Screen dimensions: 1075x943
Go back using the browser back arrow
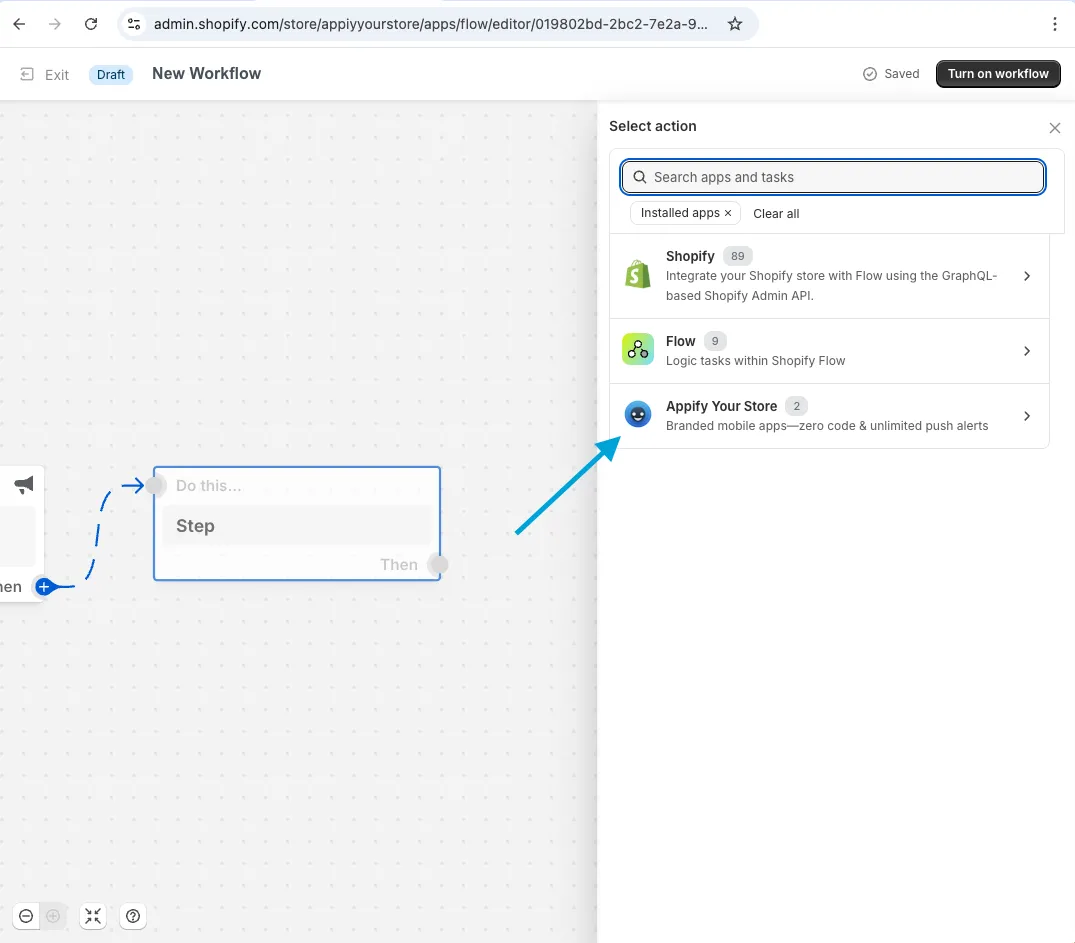click(x=19, y=24)
